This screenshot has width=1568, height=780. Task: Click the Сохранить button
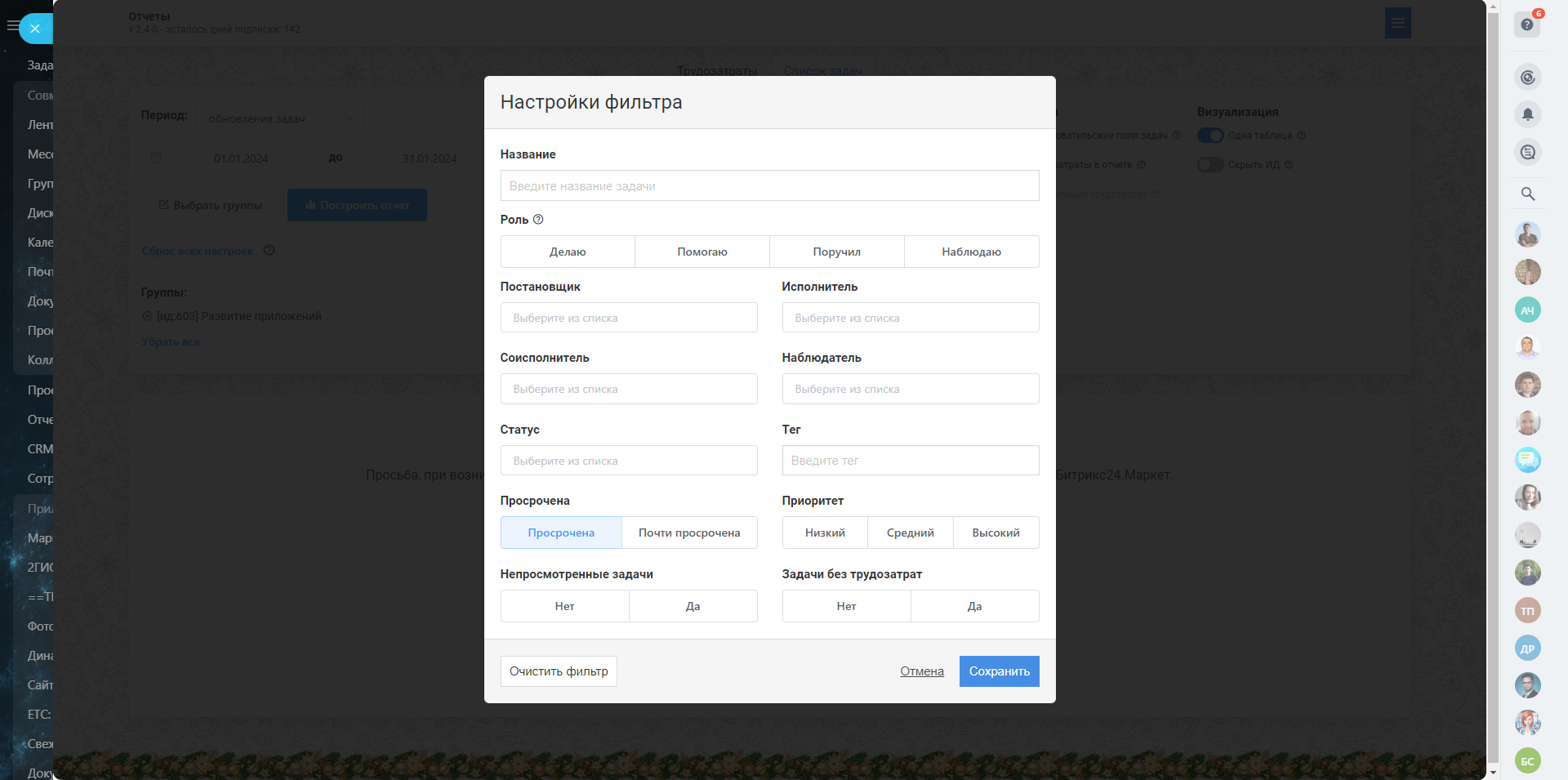click(x=999, y=671)
